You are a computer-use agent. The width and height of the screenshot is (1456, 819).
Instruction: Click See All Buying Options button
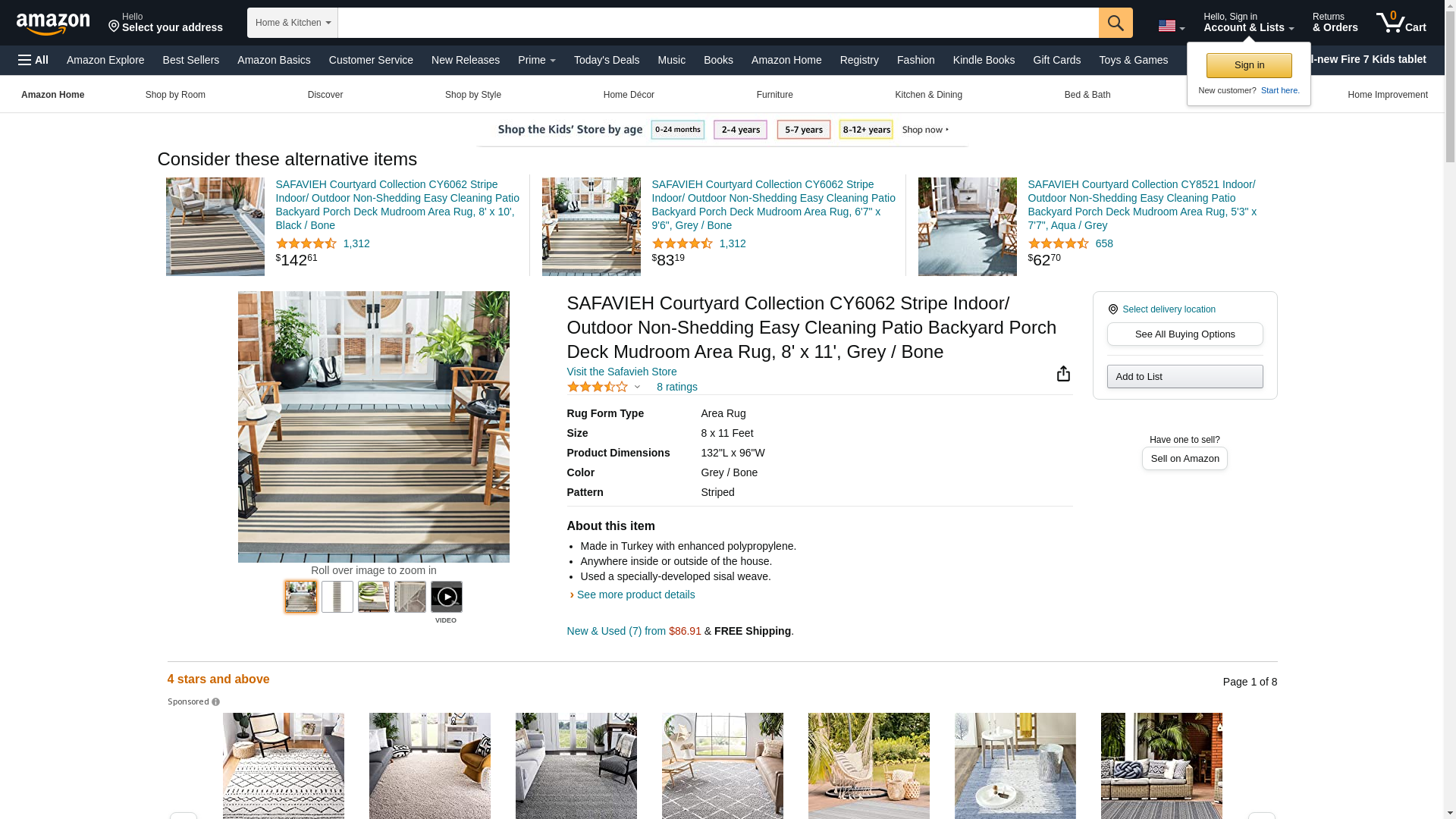[1185, 334]
